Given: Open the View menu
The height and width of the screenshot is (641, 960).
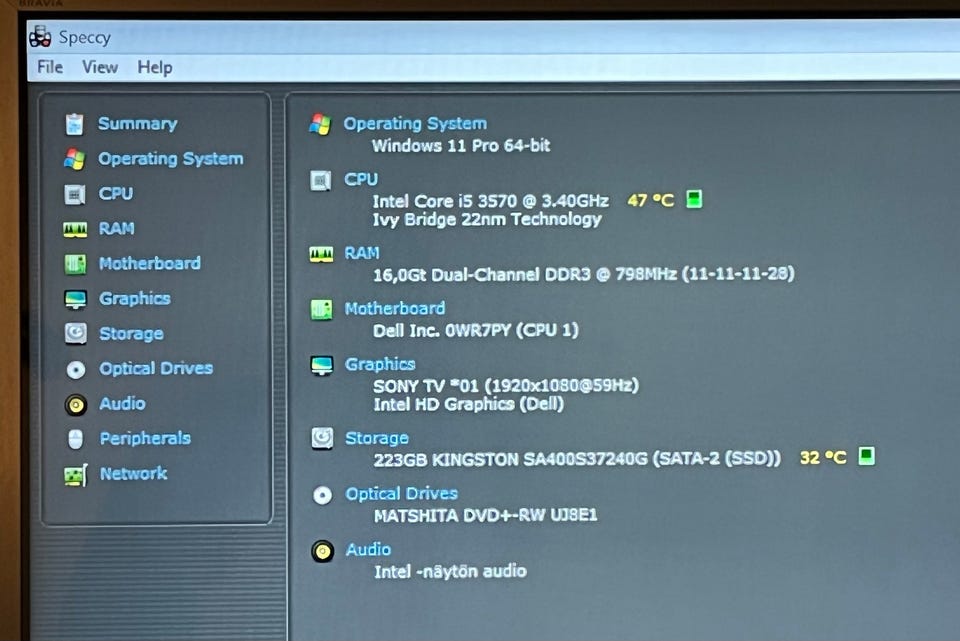Looking at the screenshot, I should (100, 67).
